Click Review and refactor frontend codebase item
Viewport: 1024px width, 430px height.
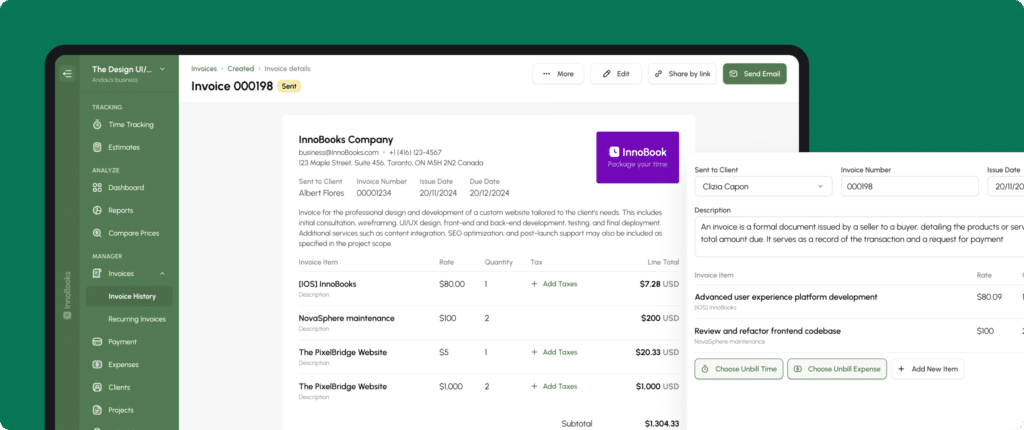click(x=767, y=331)
